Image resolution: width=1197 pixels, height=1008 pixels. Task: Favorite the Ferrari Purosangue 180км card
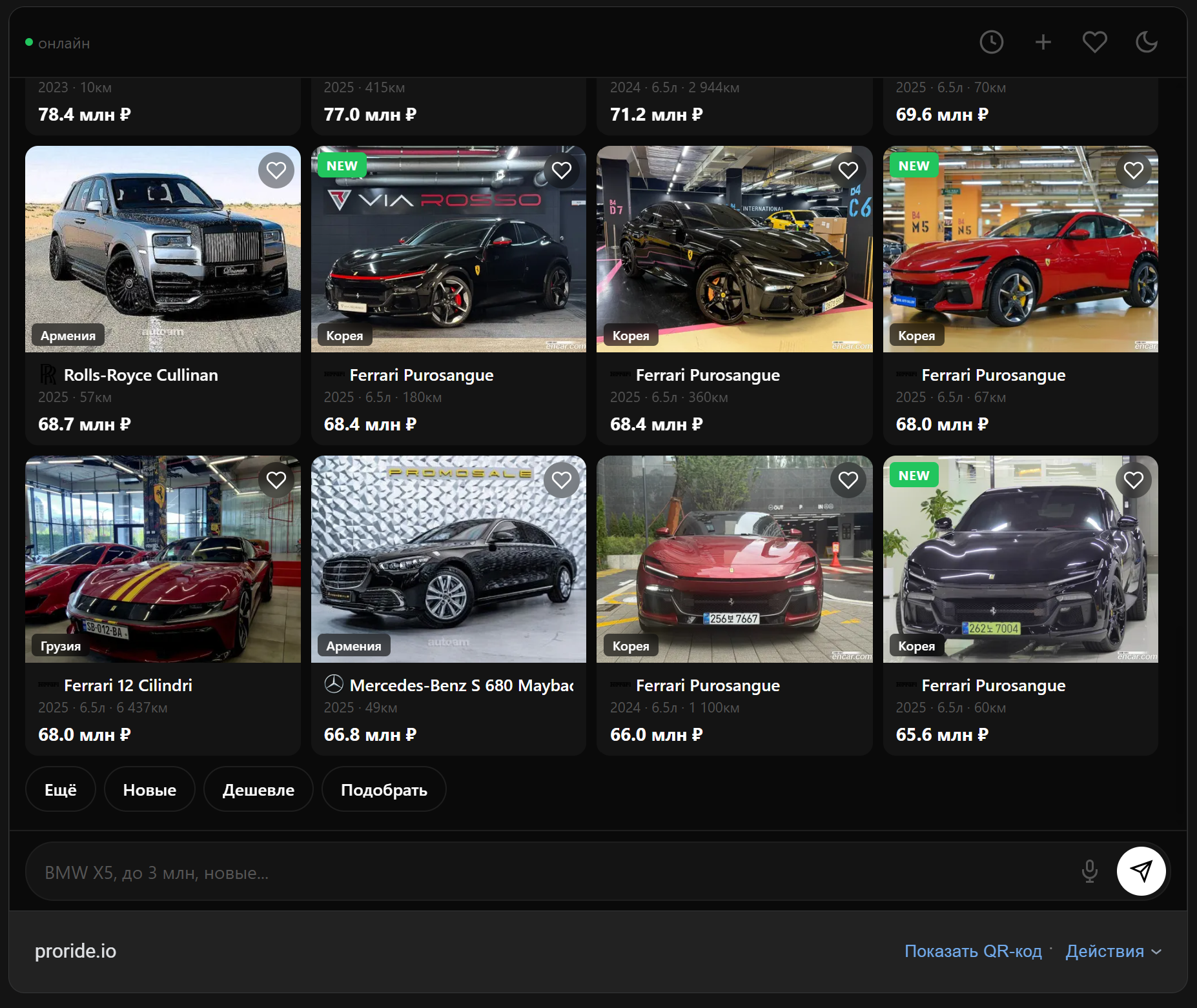(561, 170)
